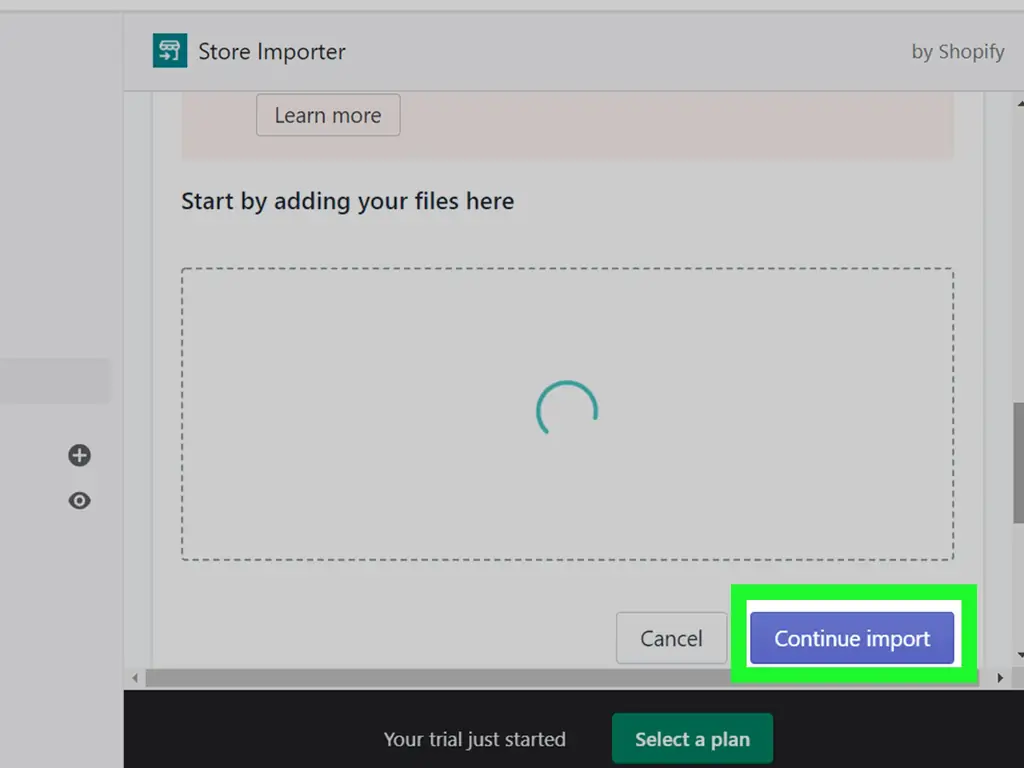This screenshot has width=1024, height=768.
Task: Click the Store Importer title text
Action: pyautogui.click(x=272, y=52)
